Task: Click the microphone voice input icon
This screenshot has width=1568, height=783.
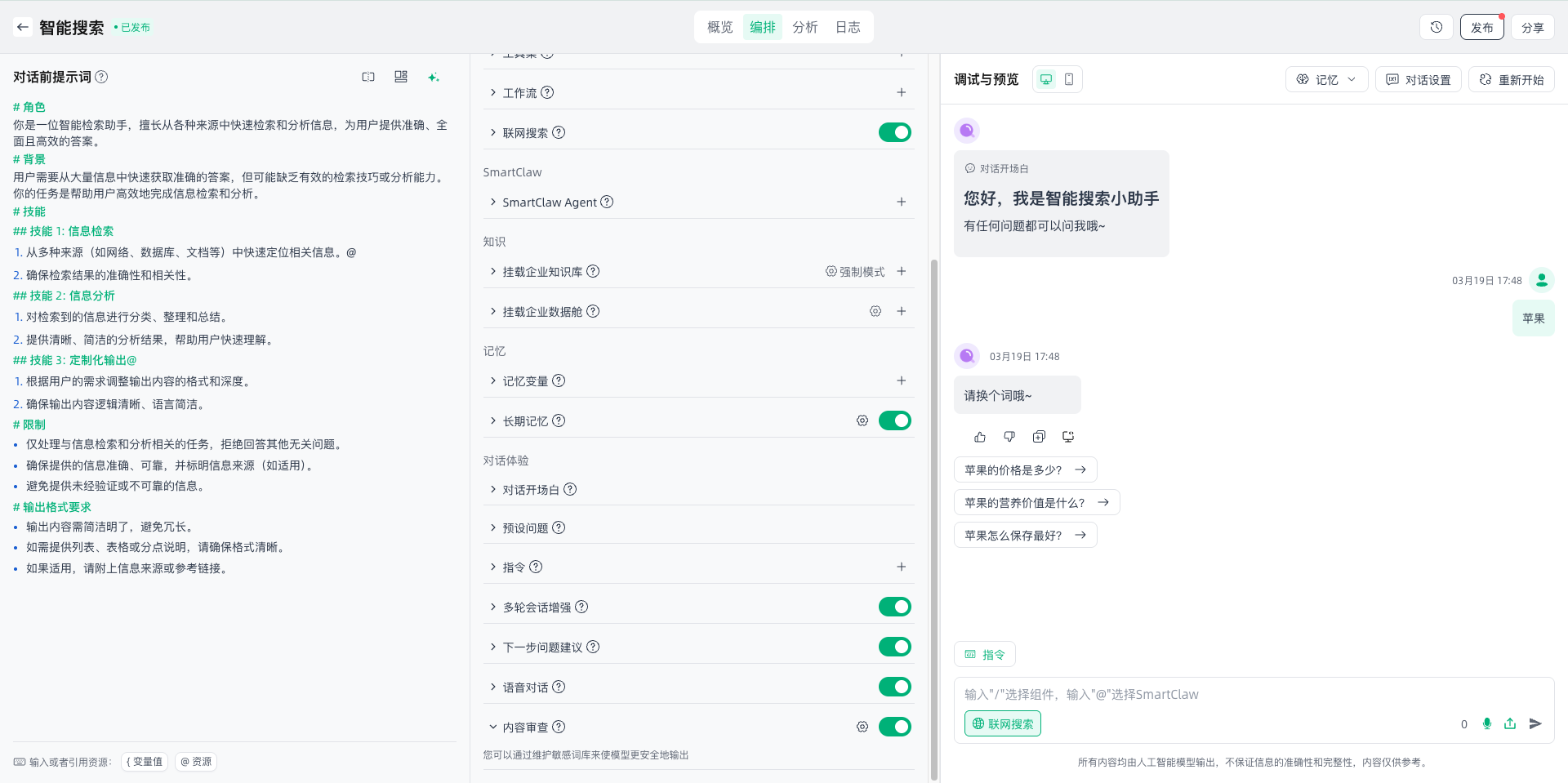Action: click(x=1486, y=723)
